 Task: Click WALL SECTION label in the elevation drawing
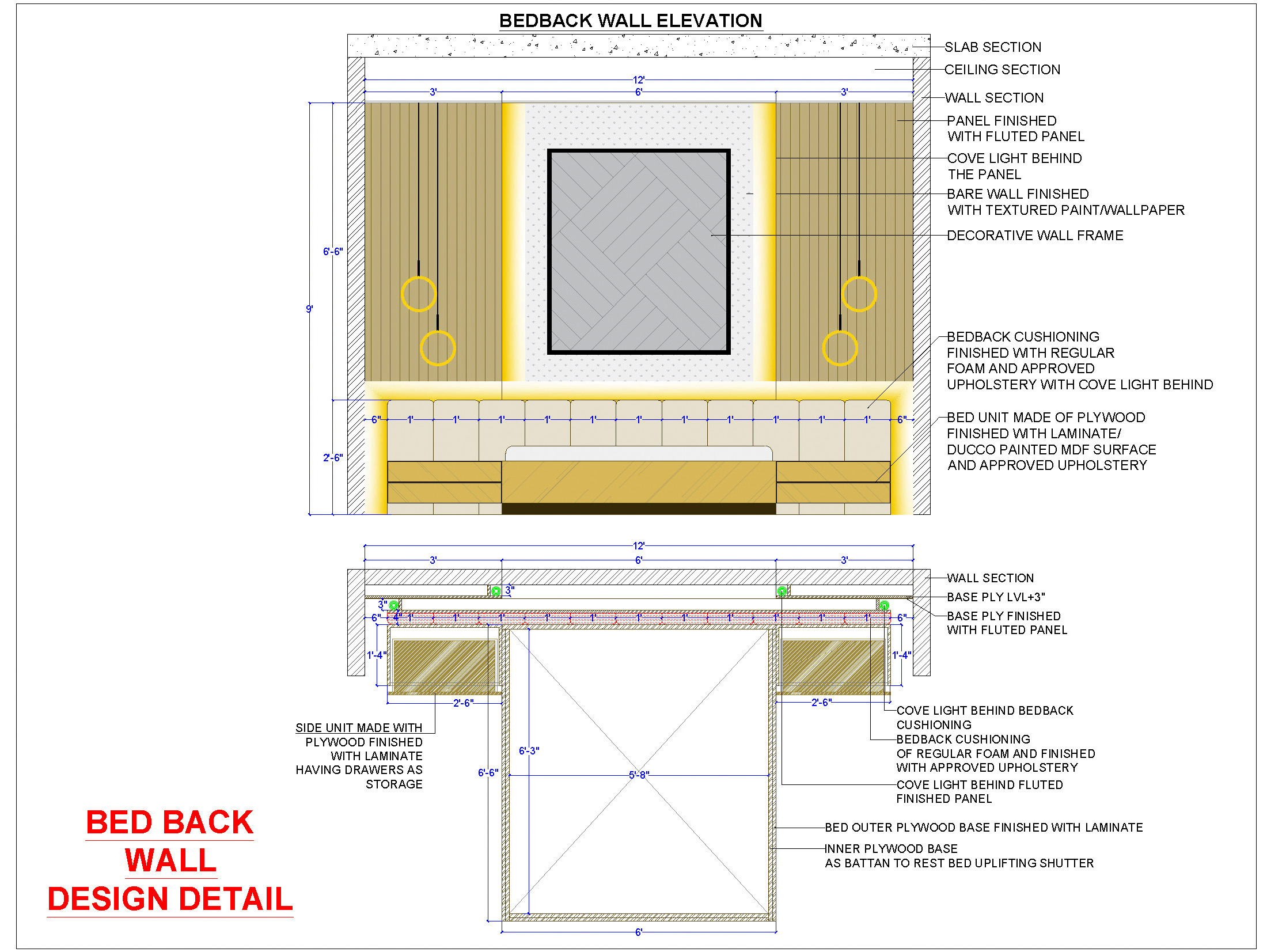pyautogui.click(x=994, y=98)
